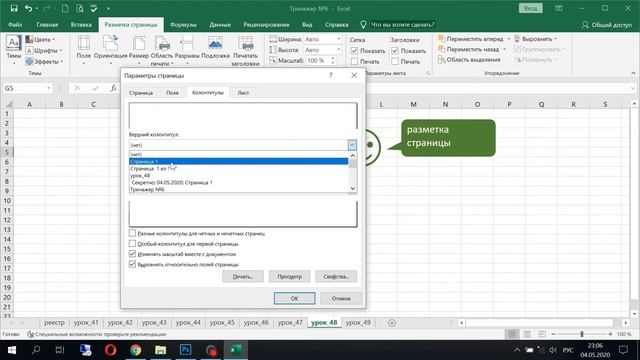Click the Breaks (Разрывы) icon
The image size is (640, 360).
click(x=187, y=50)
